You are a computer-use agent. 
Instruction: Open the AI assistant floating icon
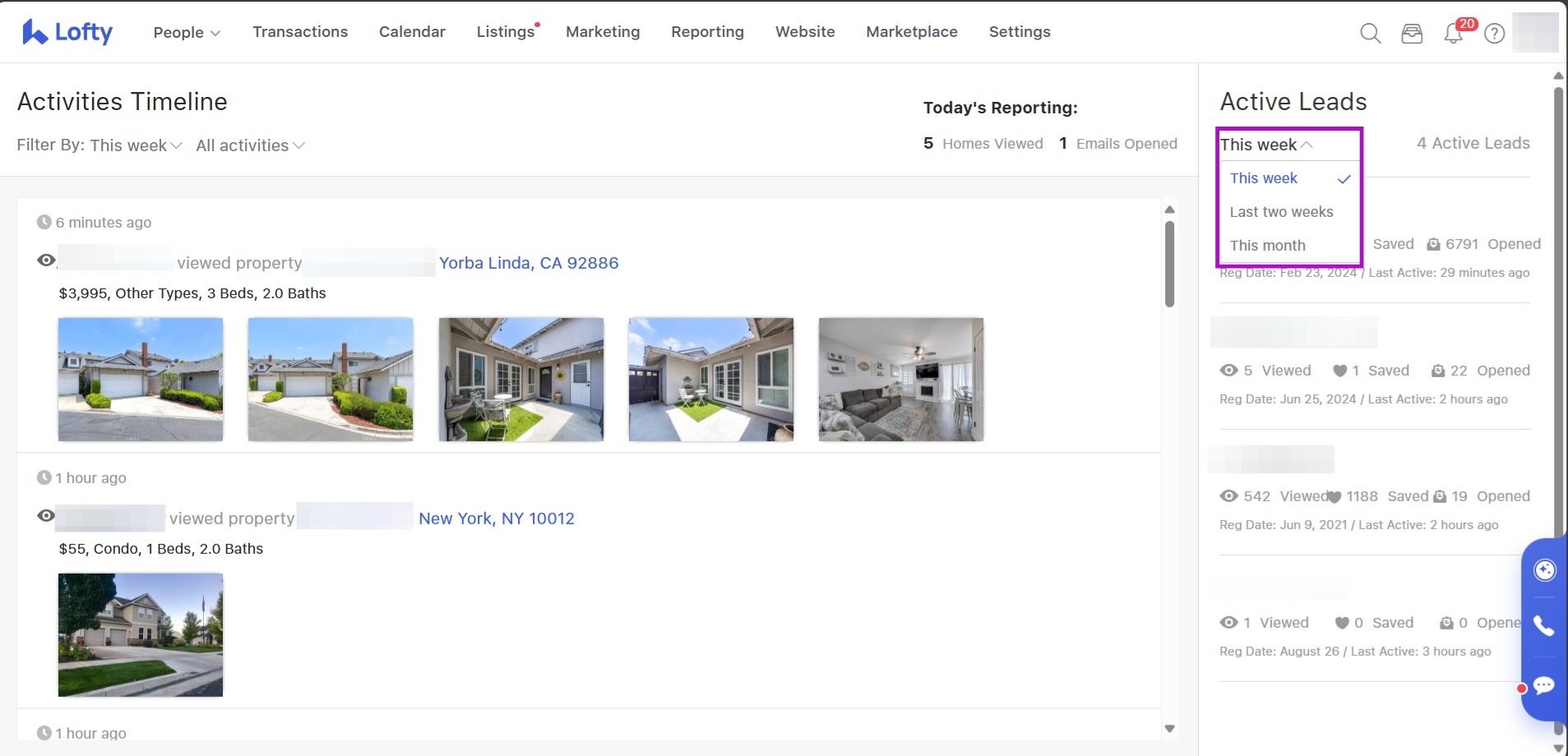click(1544, 570)
